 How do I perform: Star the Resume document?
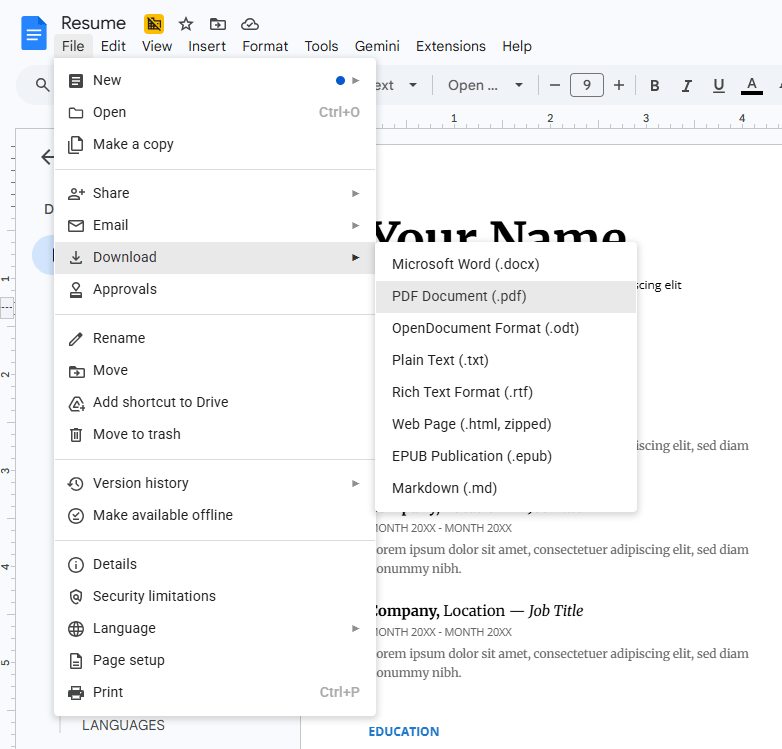186,23
